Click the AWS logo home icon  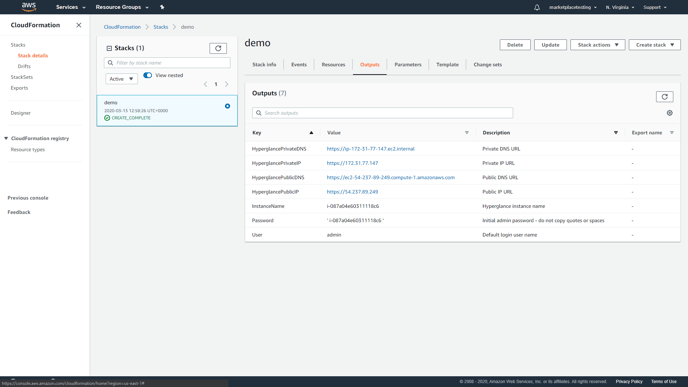[29, 7]
